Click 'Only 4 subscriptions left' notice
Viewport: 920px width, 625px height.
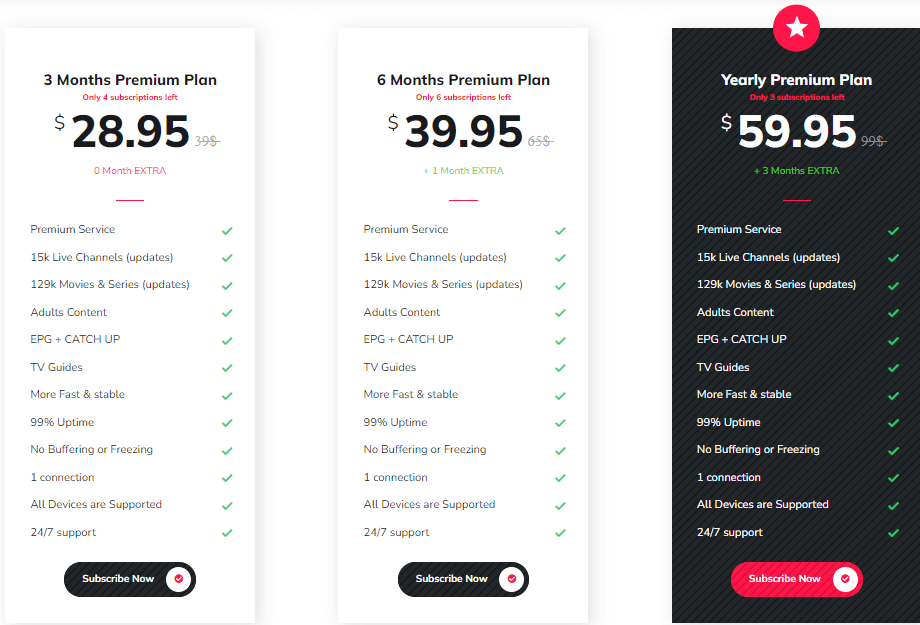[x=130, y=98]
